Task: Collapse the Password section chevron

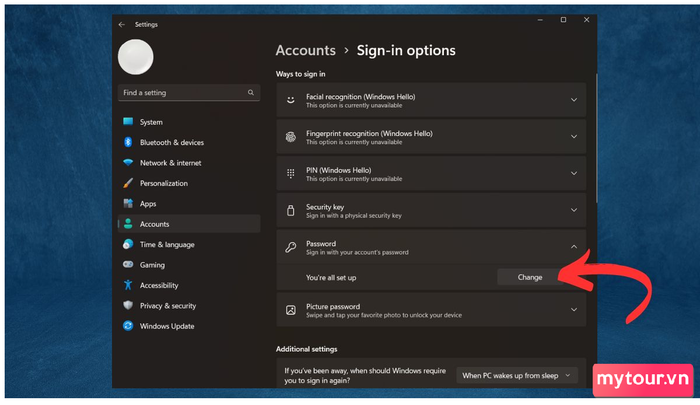Action: (x=574, y=246)
